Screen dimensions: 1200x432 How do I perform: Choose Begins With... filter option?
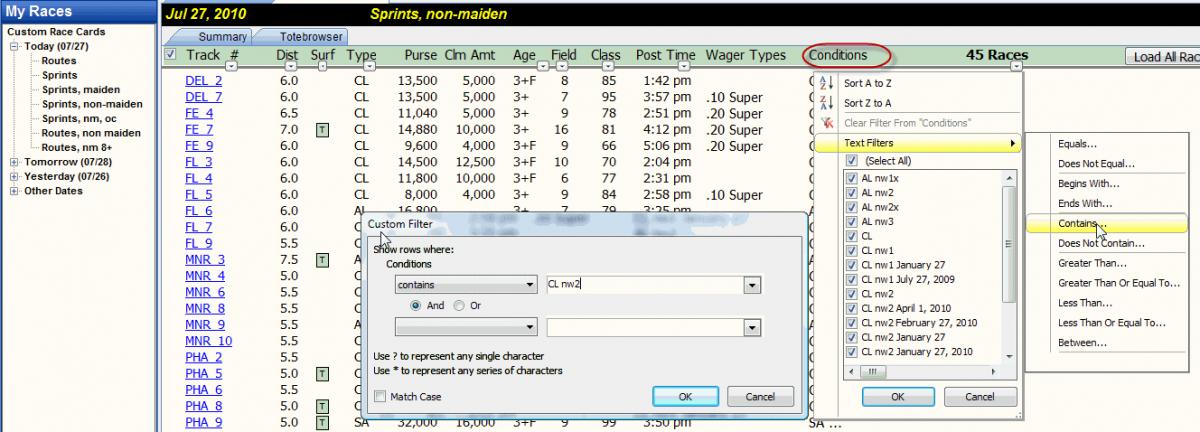click(x=1088, y=184)
